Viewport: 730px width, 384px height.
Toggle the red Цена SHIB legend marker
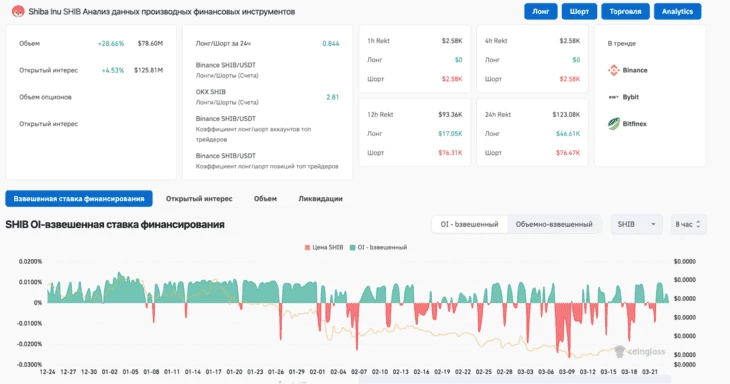[307, 248]
